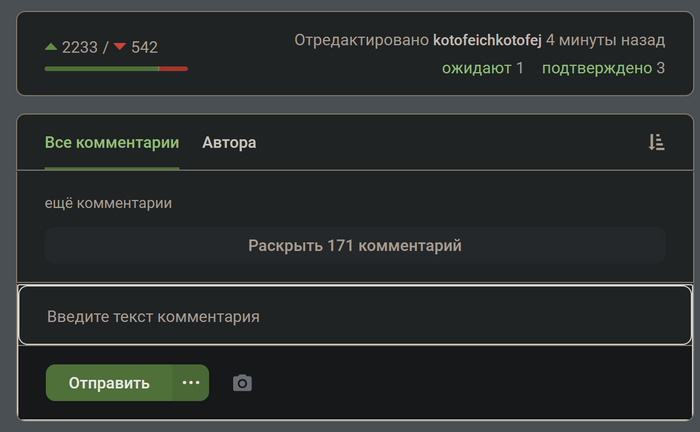The width and height of the screenshot is (700, 432).
Task: Focus the Введите текст комментария field
Action: (355, 316)
